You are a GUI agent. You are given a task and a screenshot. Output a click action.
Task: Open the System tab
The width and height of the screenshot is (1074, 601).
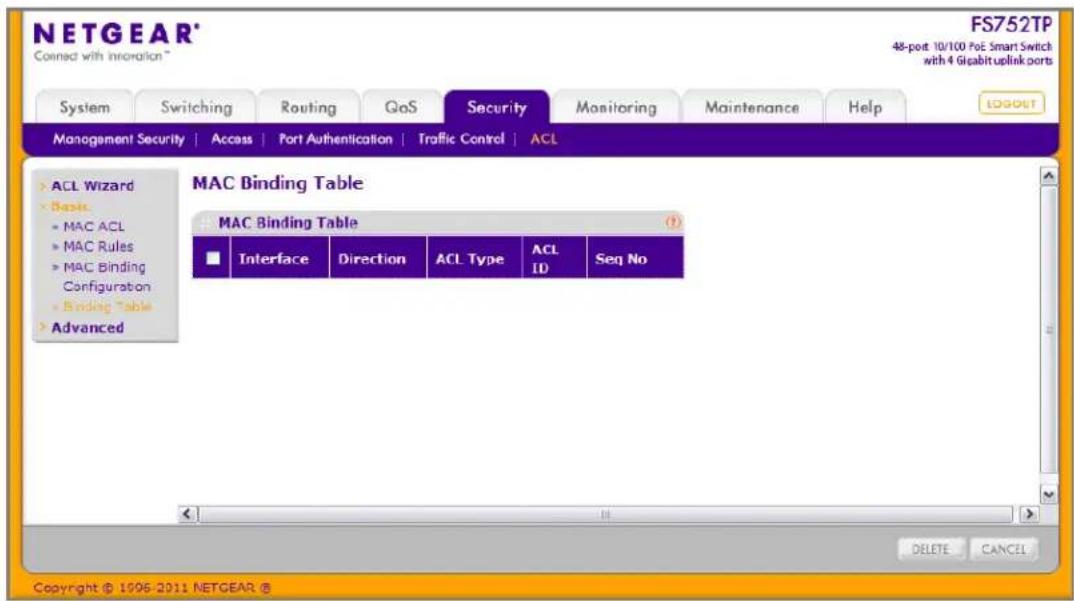coord(84,108)
